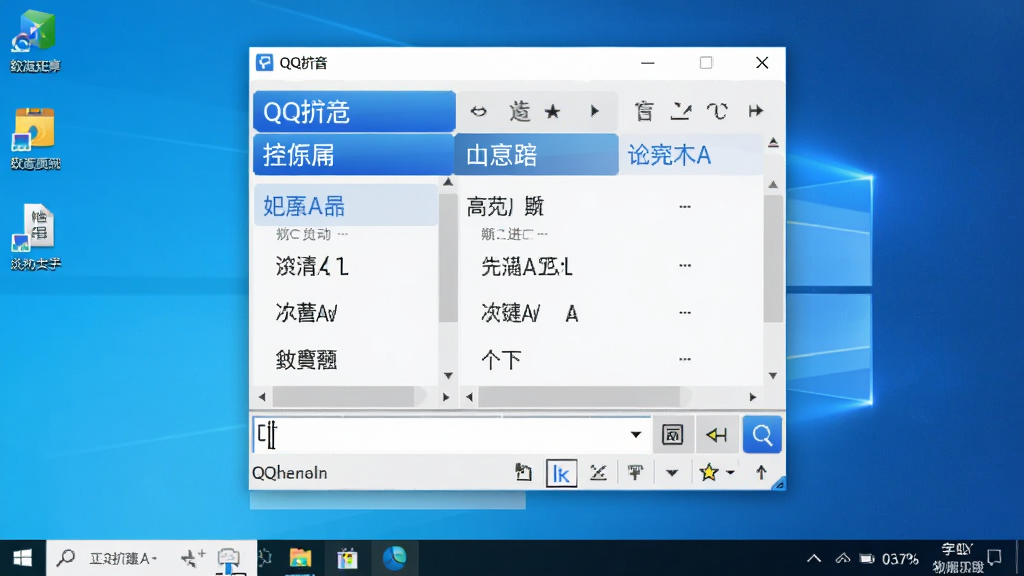Click the 'QQhenoln' status label
This screenshot has width=1024, height=576.
pyautogui.click(x=290, y=473)
